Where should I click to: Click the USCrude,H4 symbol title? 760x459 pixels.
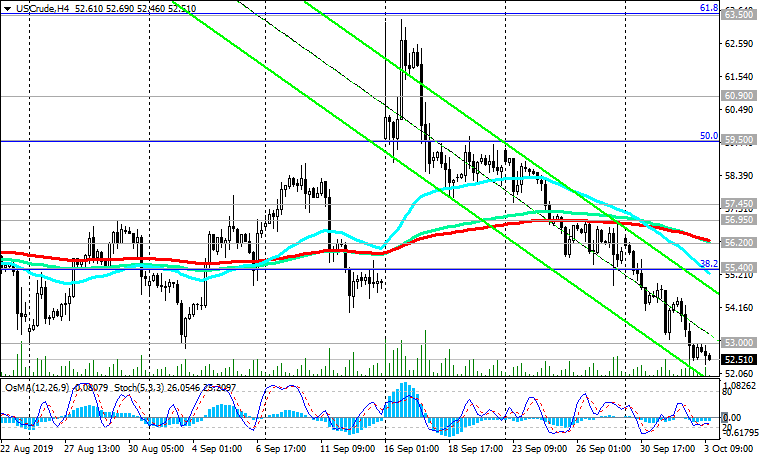click(x=42, y=8)
